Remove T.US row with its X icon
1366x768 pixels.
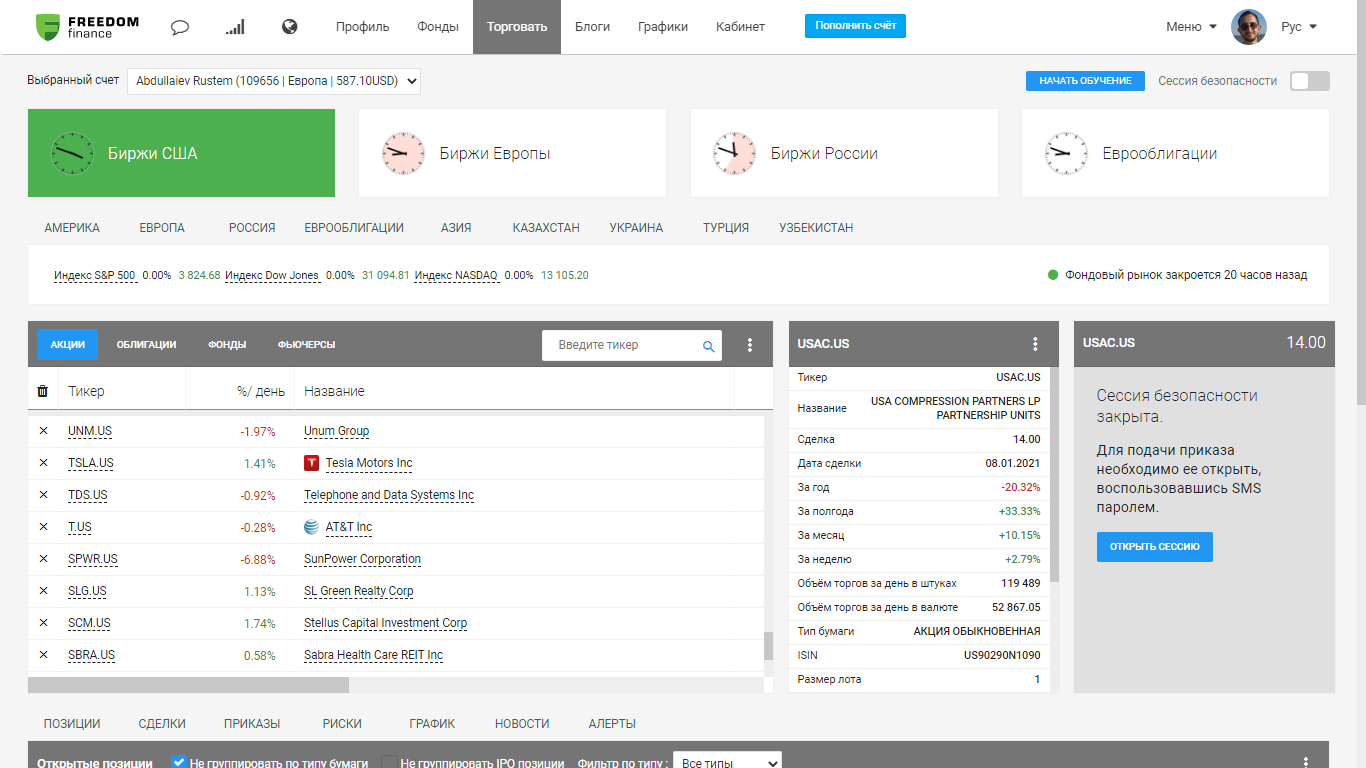coord(43,527)
